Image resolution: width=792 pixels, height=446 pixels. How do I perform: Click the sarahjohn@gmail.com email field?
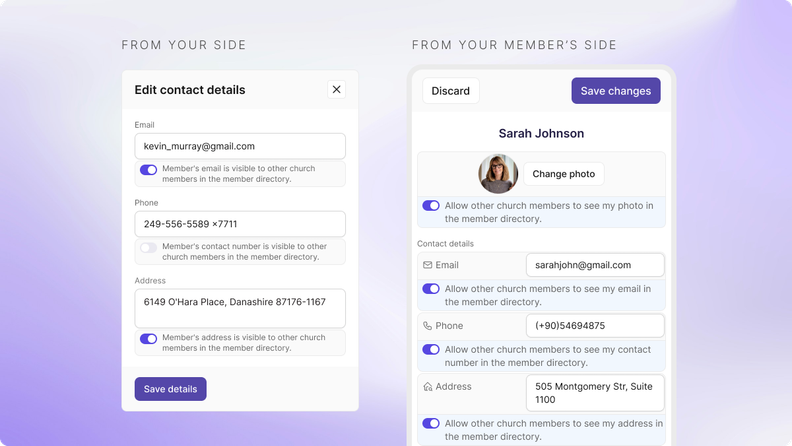(595, 265)
